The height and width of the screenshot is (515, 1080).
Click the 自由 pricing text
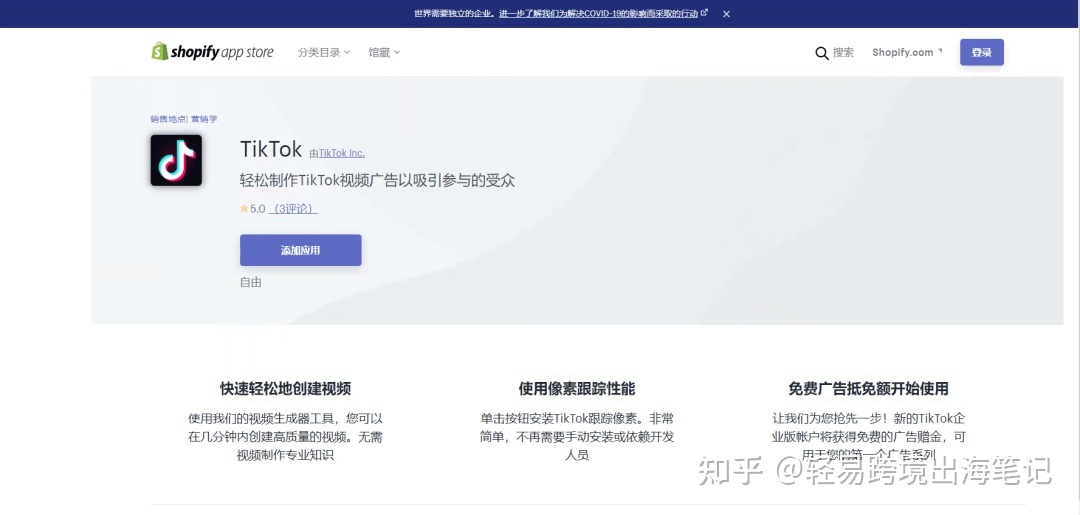pos(251,282)
